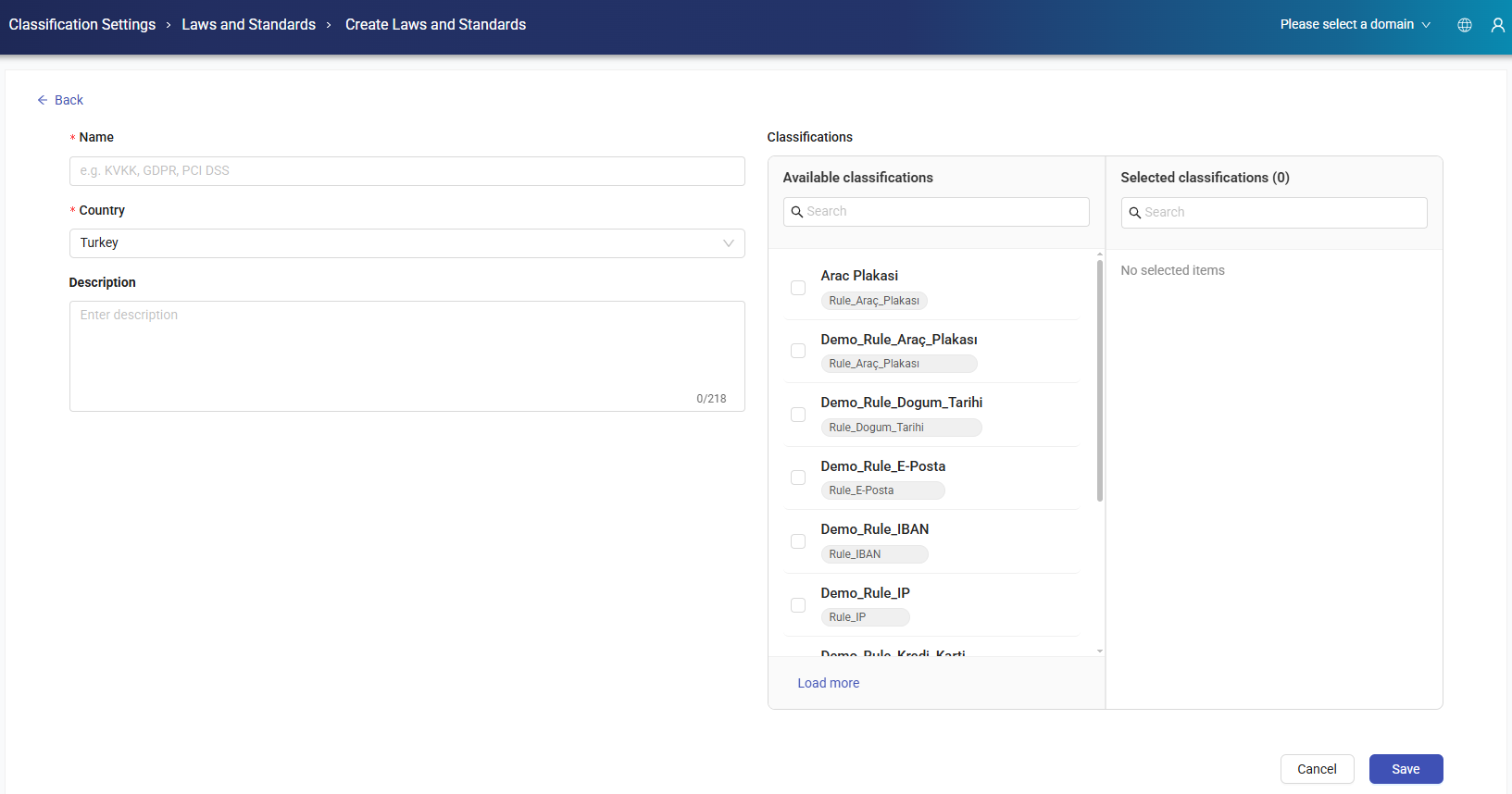Check the Arac Plakasi checkbox

click(x=798, y=288)
